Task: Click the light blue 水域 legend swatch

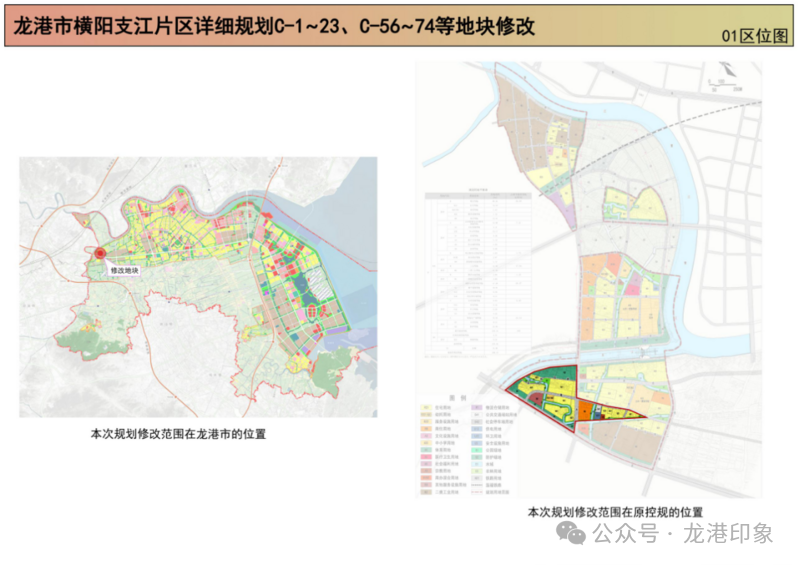Action: [x=477, y=464]
